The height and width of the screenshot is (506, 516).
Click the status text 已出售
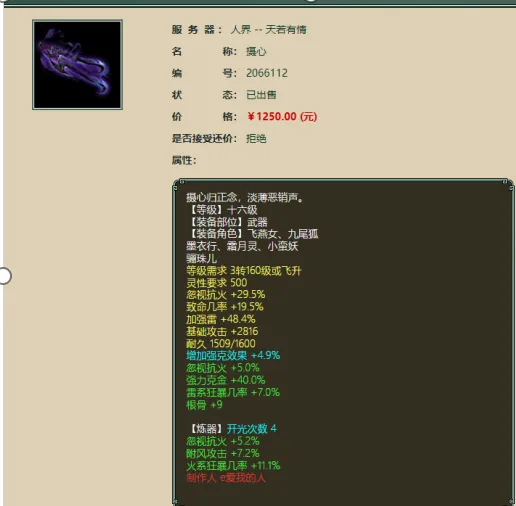261,95
